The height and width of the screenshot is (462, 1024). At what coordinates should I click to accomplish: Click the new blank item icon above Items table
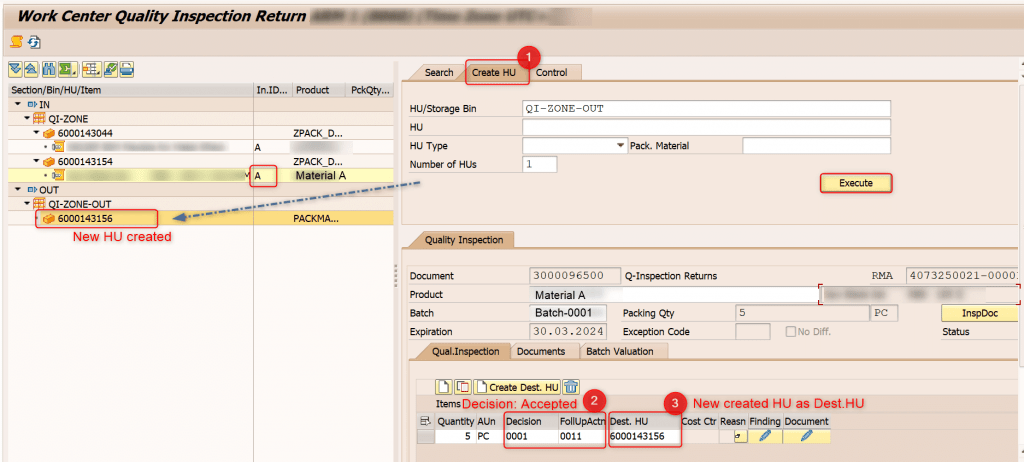click(x=443, y=386)
